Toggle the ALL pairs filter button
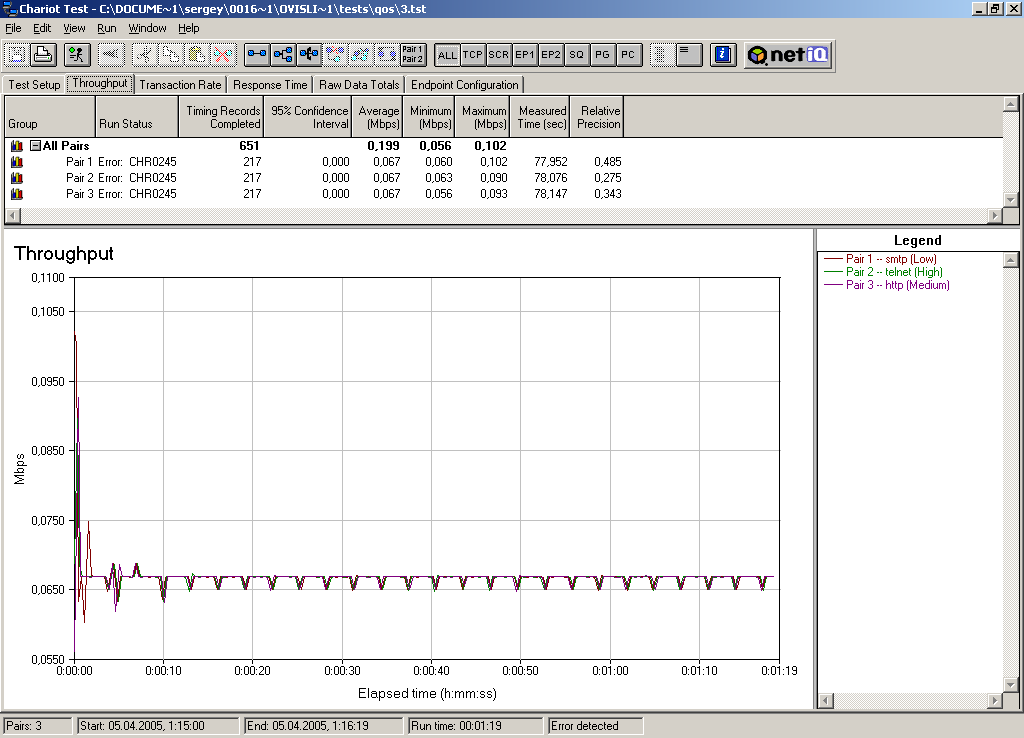This screenshot has height=738, width=1024. coord(447,55)
